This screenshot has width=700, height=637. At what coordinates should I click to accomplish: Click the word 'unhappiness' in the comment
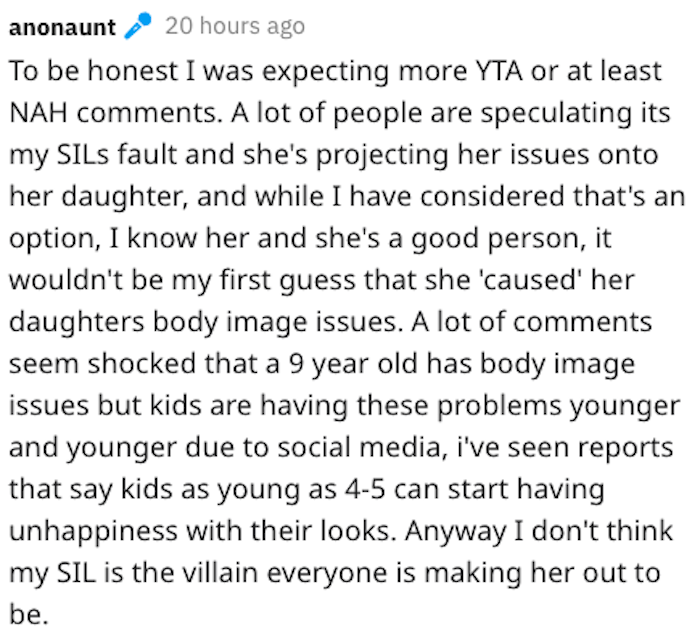[93, 531]
